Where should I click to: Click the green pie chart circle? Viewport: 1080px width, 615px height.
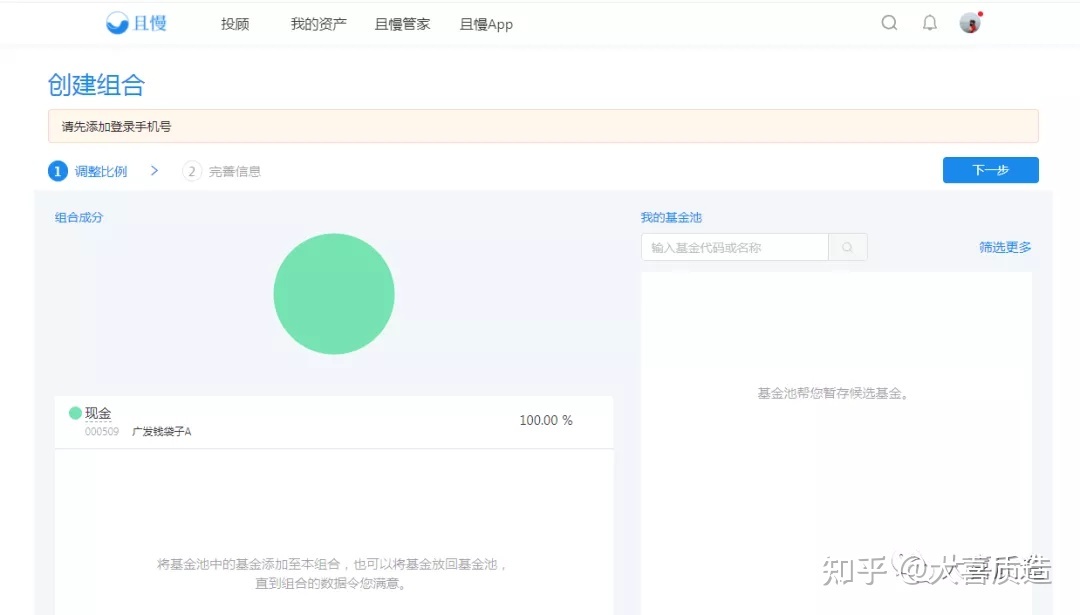click(x=334, y=294)
